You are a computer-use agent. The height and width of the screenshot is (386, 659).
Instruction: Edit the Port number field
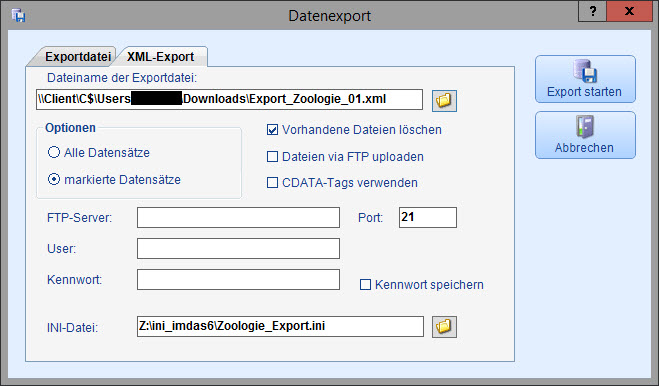428,217
